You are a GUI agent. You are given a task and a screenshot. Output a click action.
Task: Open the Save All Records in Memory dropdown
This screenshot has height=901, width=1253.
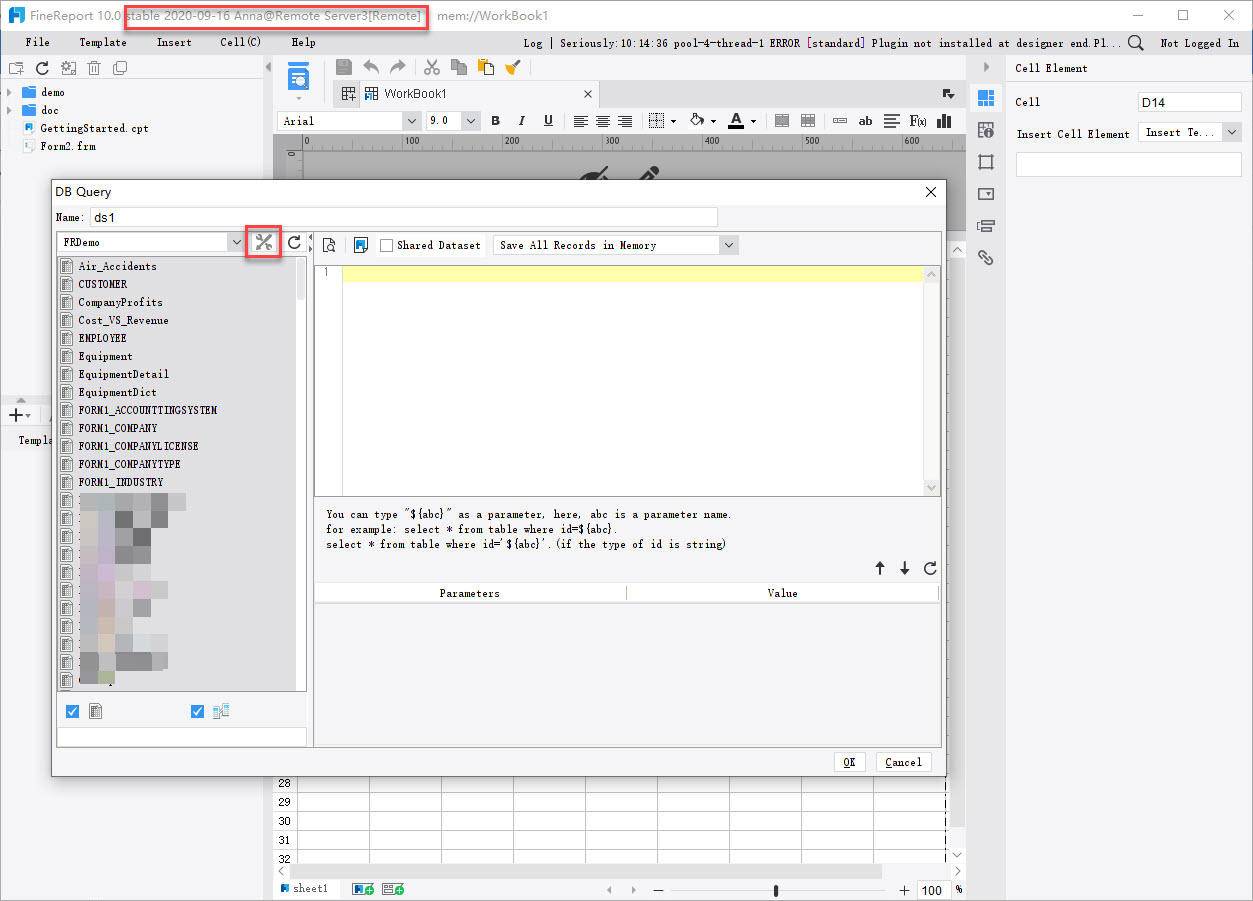pos(729,245)
